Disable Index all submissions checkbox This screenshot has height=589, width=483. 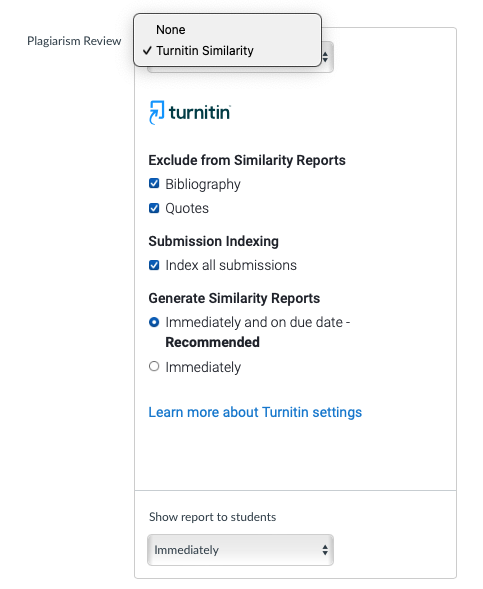[x=154, y=265]
